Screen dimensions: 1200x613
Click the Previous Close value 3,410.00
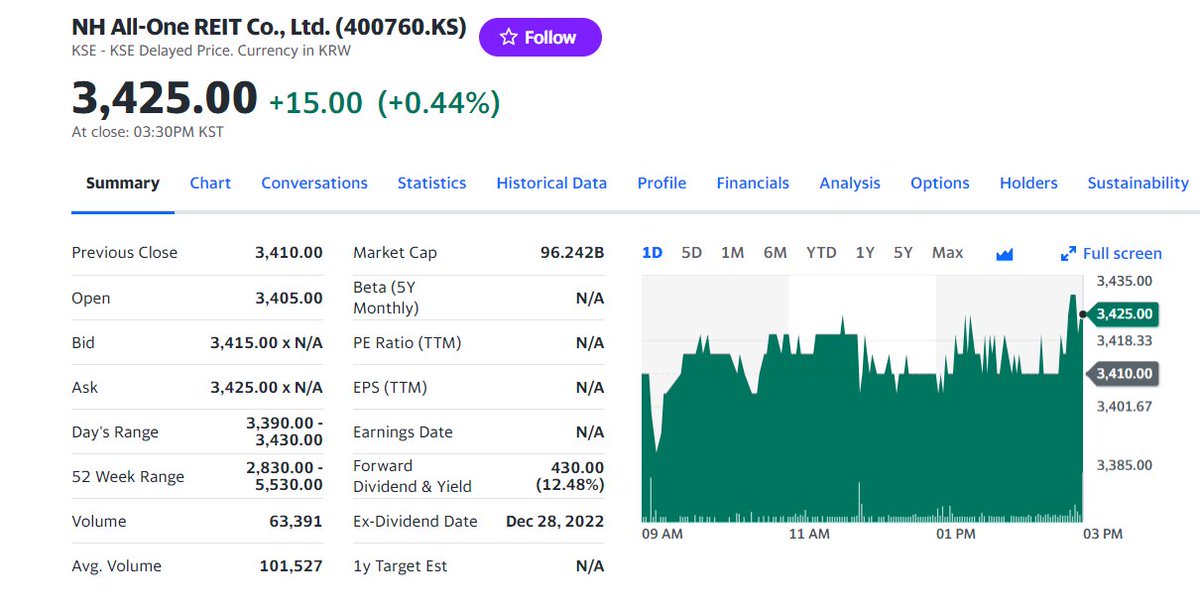(289, 252)
